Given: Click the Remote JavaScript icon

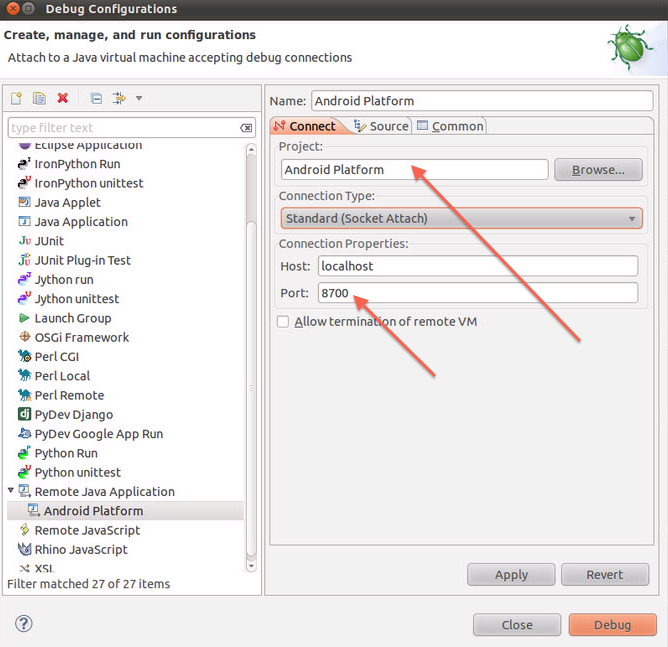Looking at the screenshot, I should tap(25, 529).
